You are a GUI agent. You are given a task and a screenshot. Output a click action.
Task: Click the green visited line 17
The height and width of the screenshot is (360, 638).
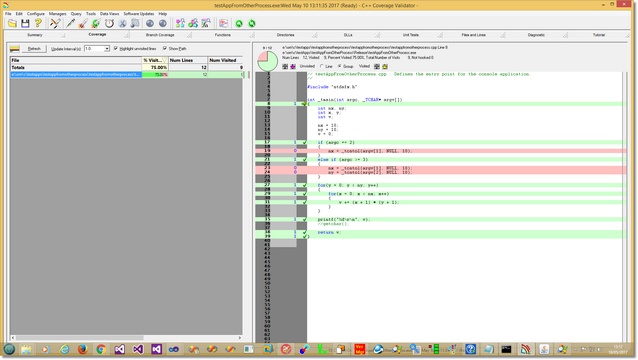click(x=441, y=142)
